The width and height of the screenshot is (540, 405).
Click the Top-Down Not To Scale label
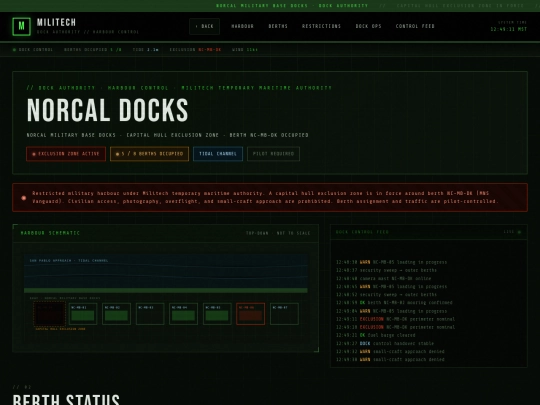(x=278, y=233)
